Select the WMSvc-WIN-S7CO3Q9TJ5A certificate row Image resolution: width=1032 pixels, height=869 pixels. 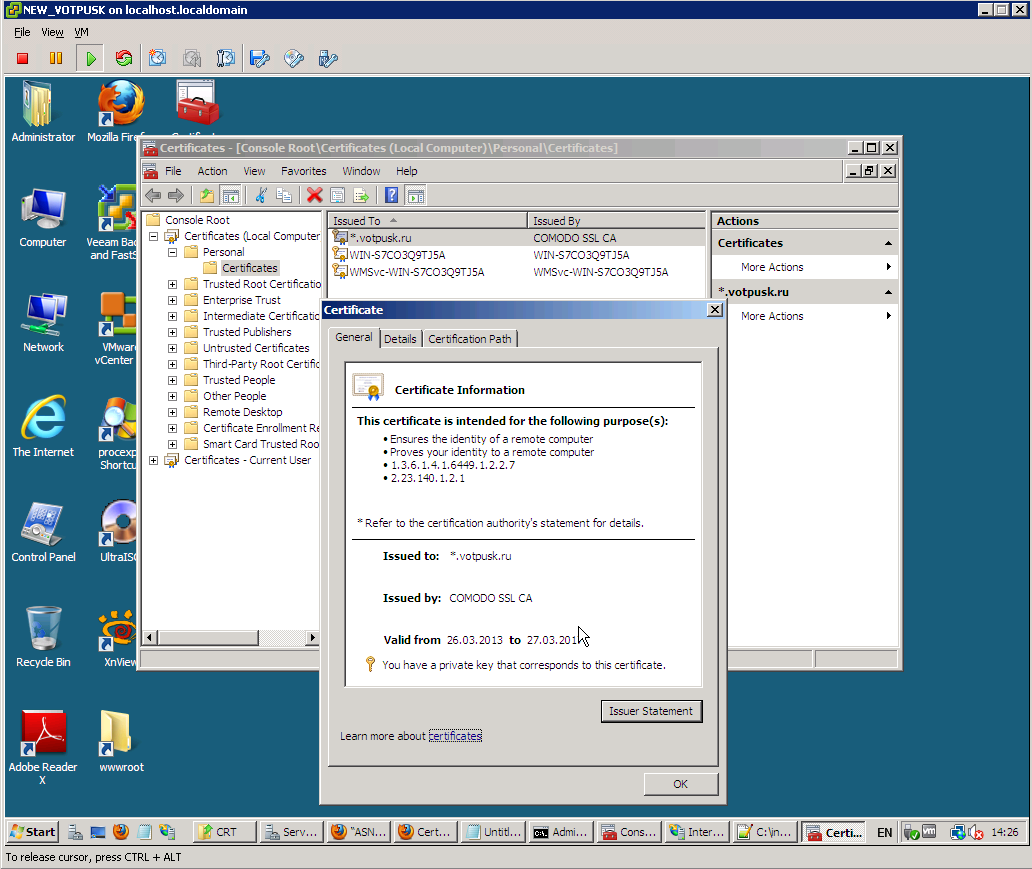(x=517, y=272)
